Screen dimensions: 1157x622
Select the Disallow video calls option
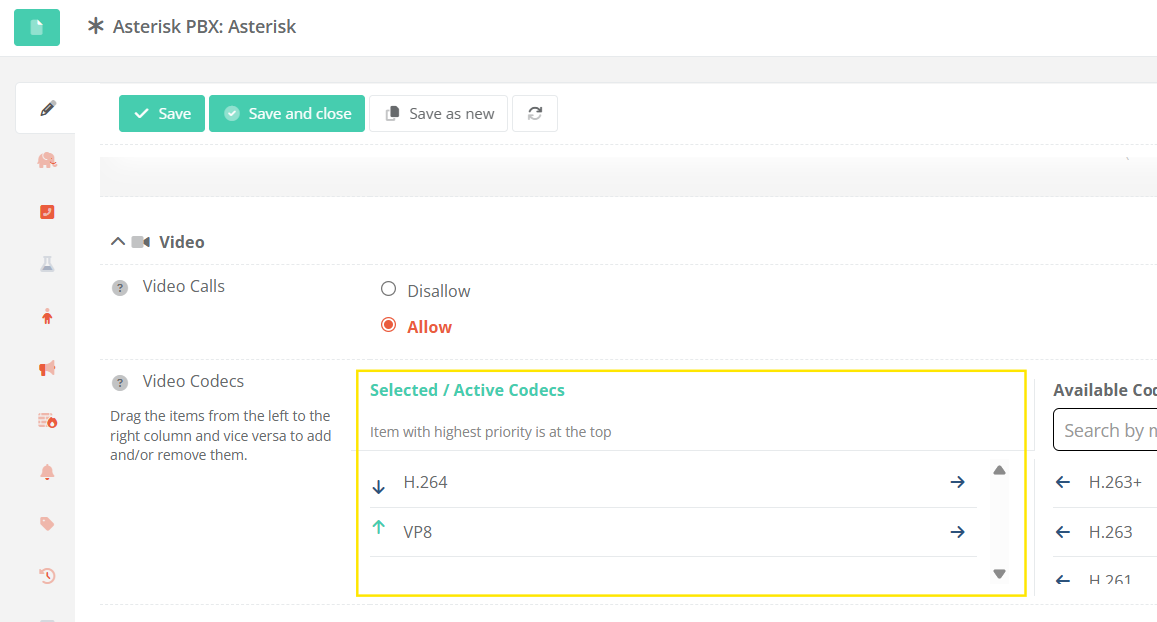[x=388, y=289]
